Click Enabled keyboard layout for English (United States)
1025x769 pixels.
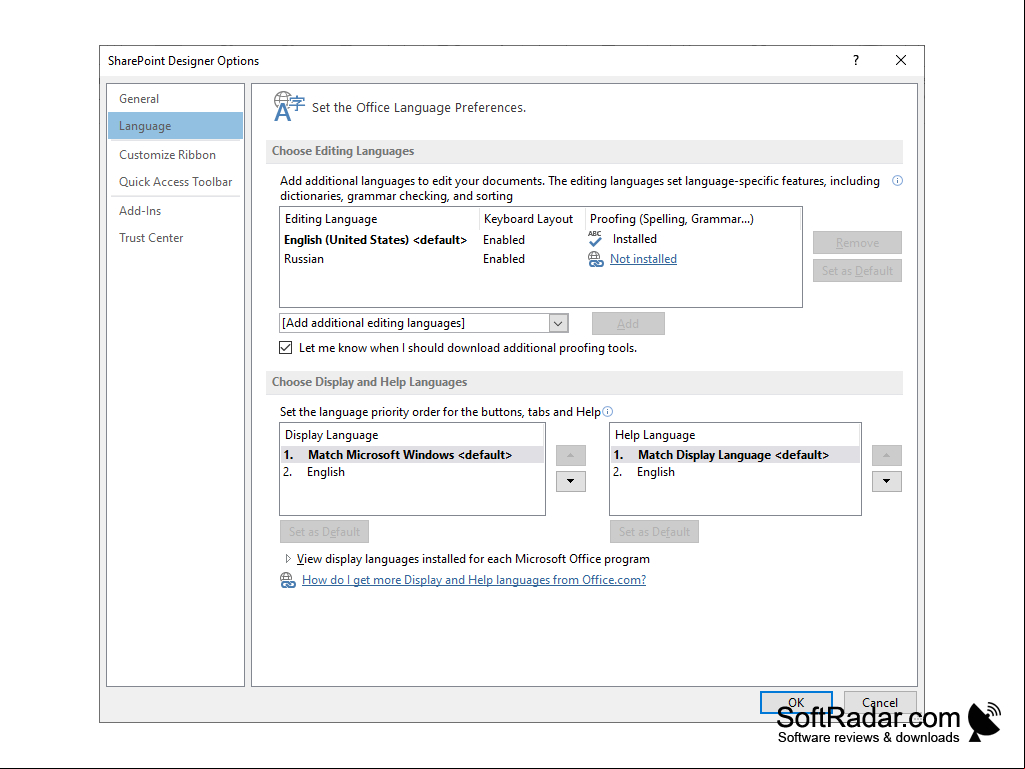(504, 240)
